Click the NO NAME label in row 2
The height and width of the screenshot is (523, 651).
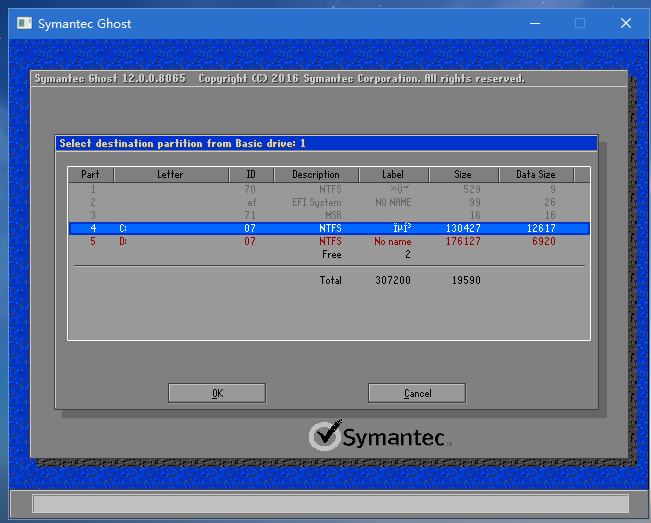393,203
